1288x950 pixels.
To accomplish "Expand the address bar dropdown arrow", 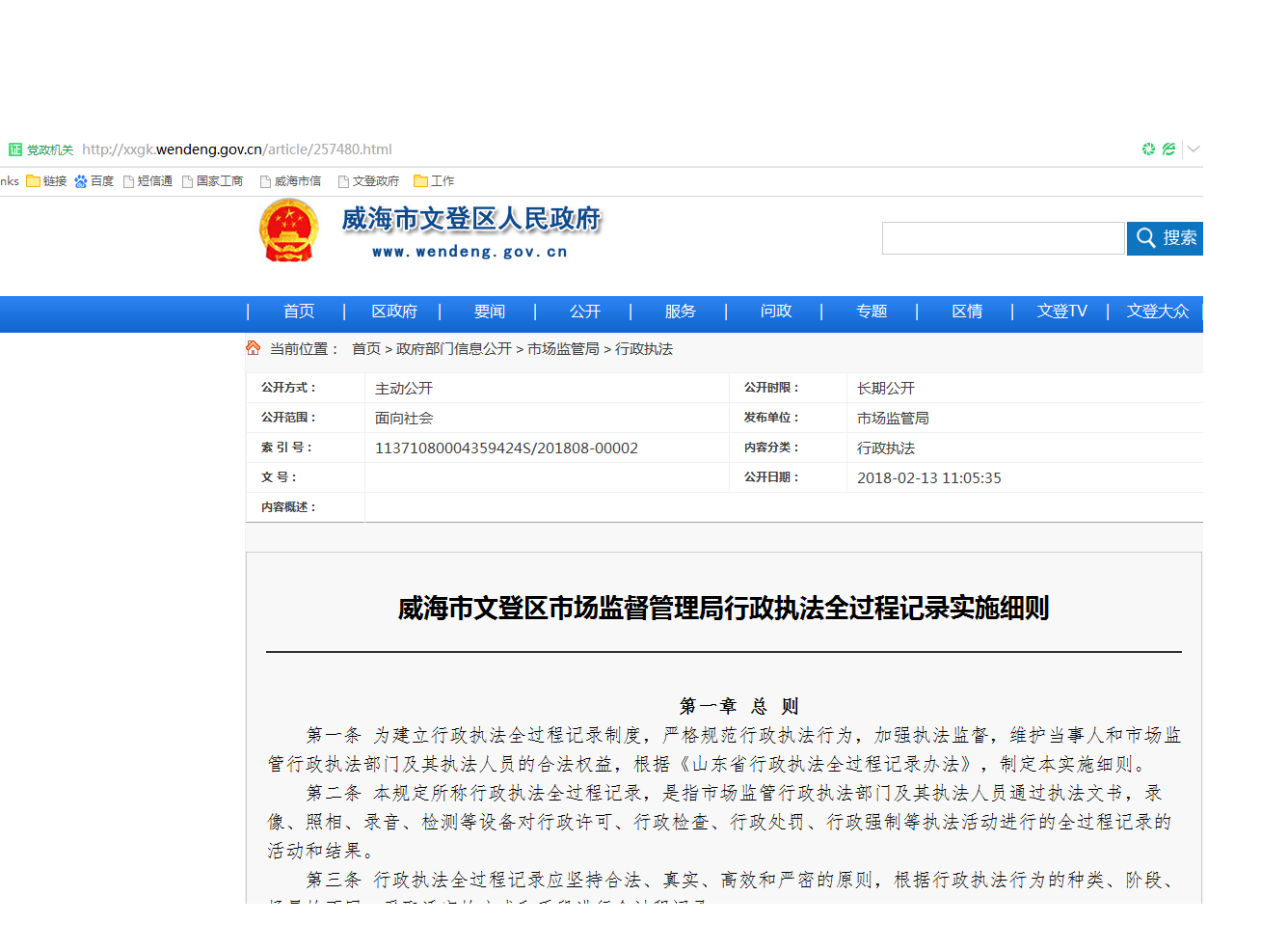I will (1194, 149).
